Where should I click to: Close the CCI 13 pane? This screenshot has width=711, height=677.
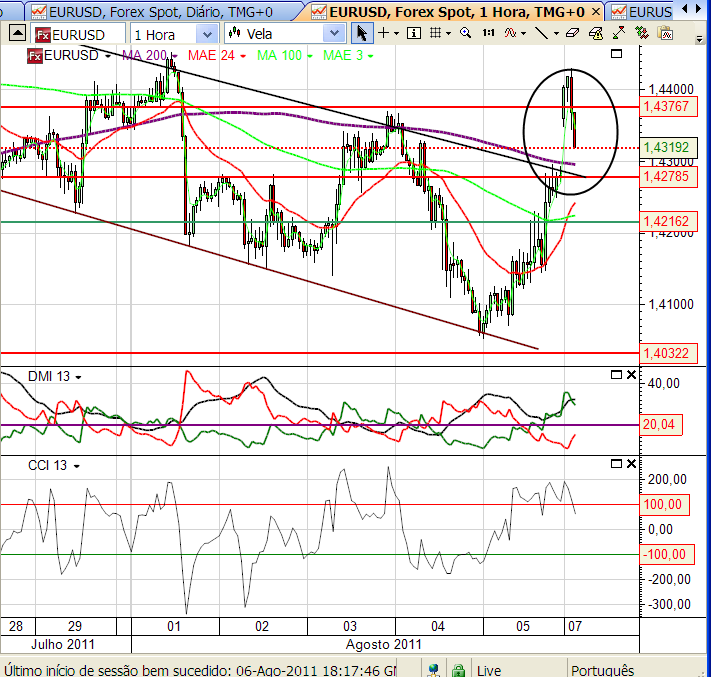coord(631,463)
